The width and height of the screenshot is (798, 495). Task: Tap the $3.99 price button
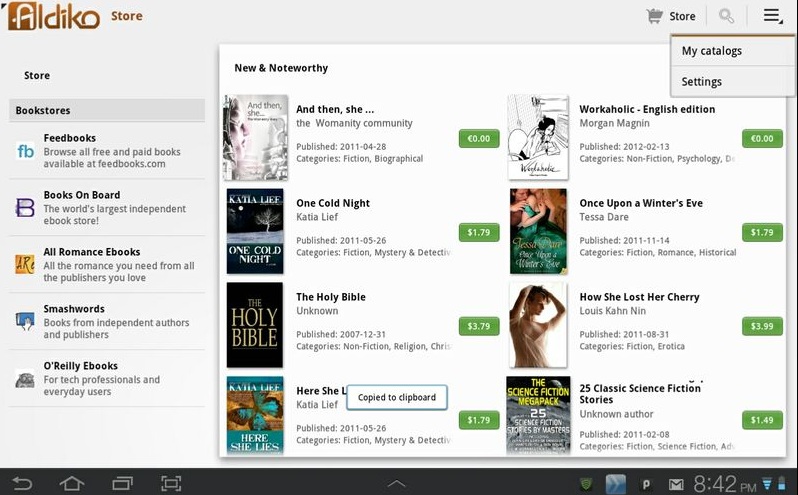(x=762, y=326)
